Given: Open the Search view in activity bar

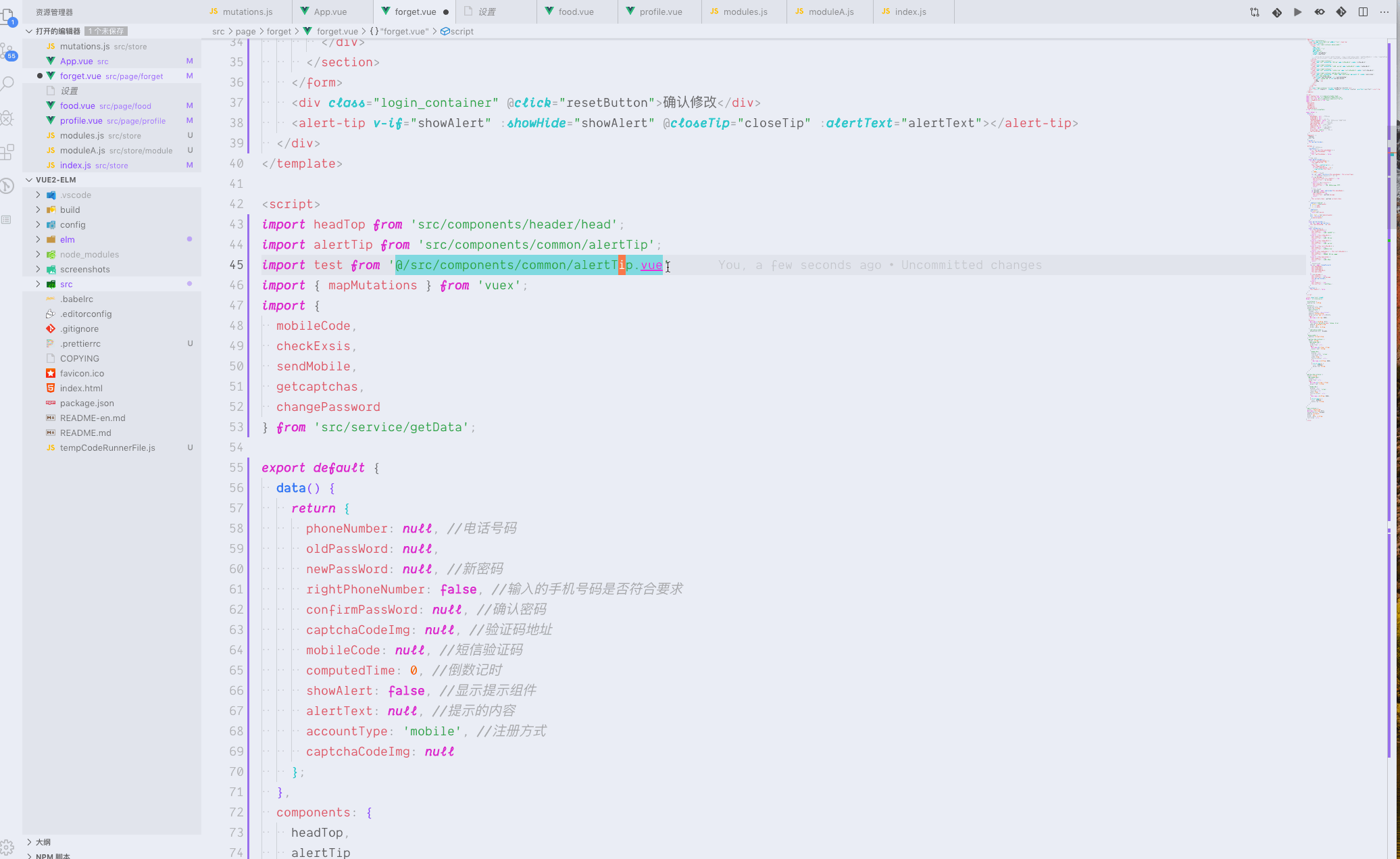Looking at the screenshot, I should click(7, 84).
